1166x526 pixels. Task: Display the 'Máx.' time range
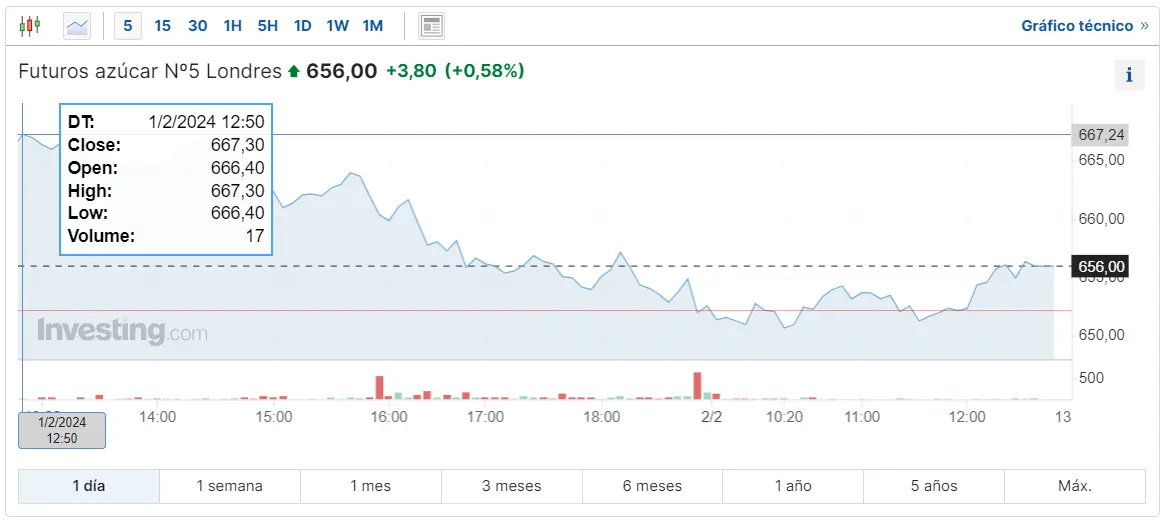coord(1075,486)
